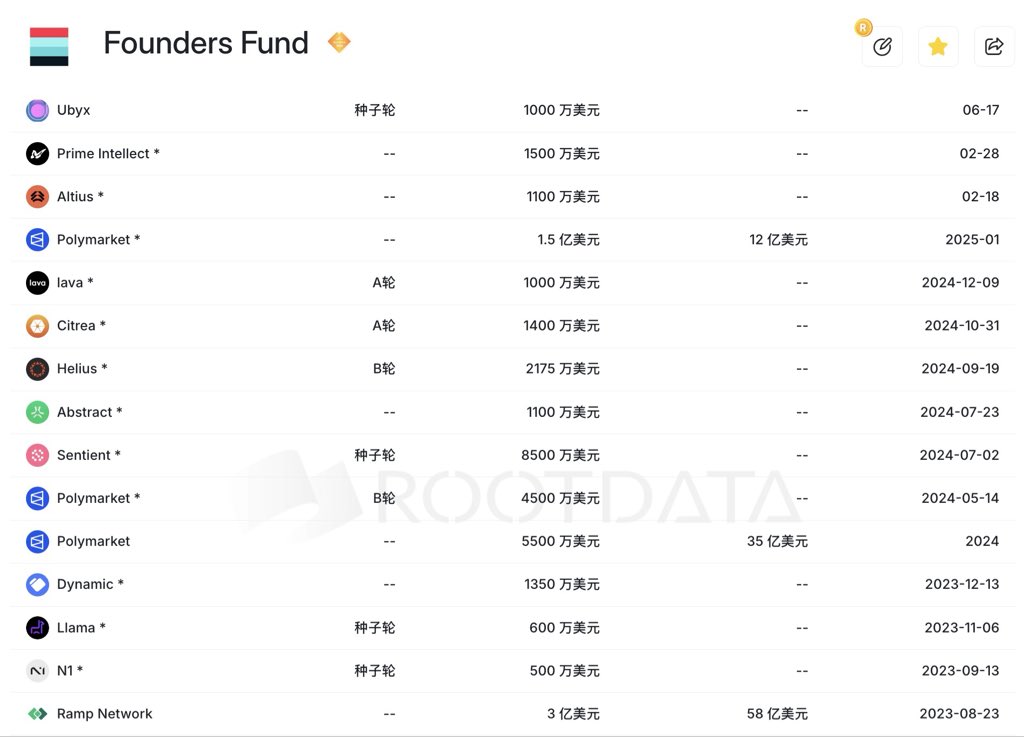
Task: Toggle the yellow star favorite button
Action: (938, 47)
